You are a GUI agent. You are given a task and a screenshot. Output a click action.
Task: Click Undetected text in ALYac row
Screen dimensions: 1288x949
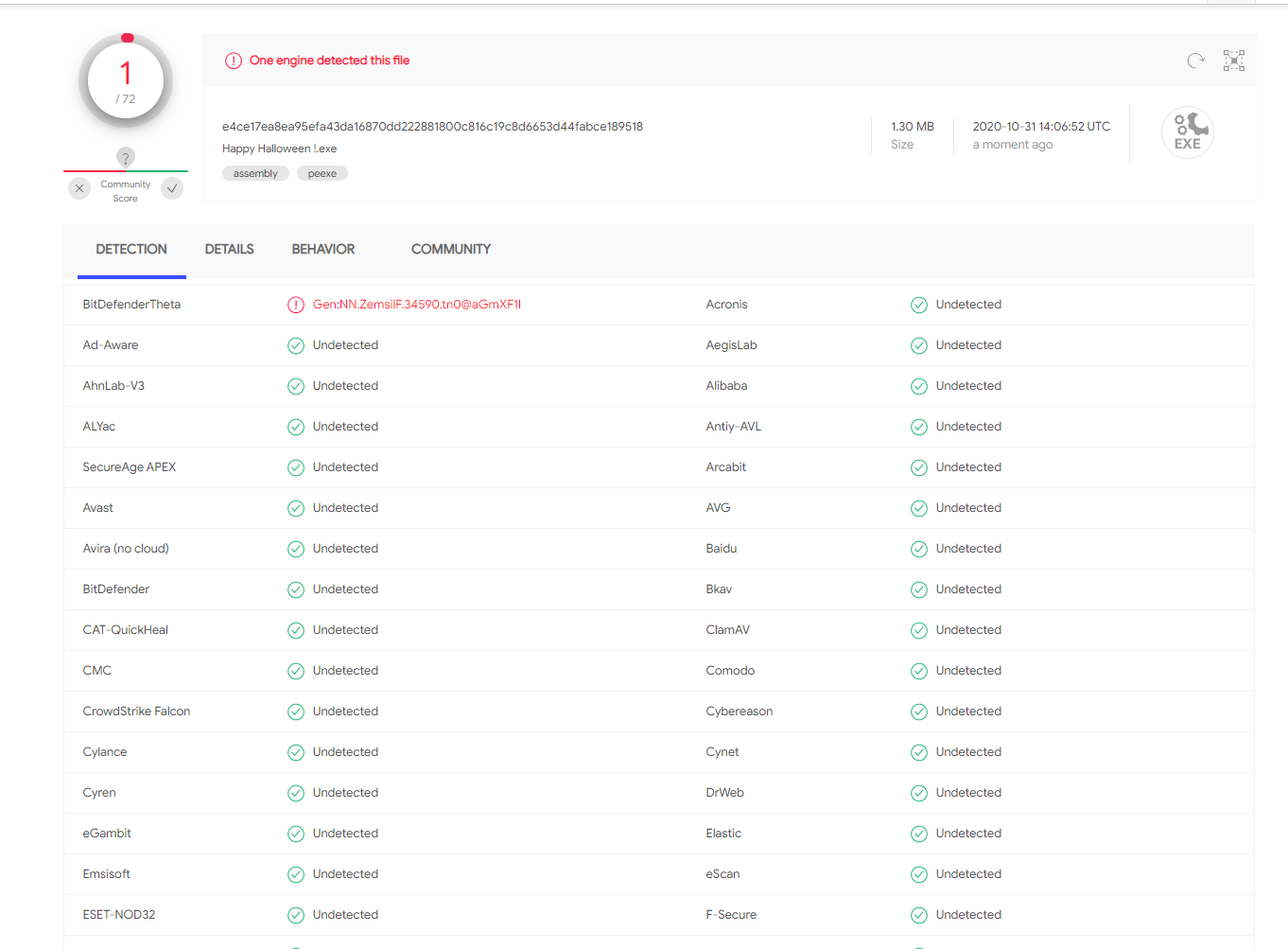pyautogui.click(x=345, y=427)
